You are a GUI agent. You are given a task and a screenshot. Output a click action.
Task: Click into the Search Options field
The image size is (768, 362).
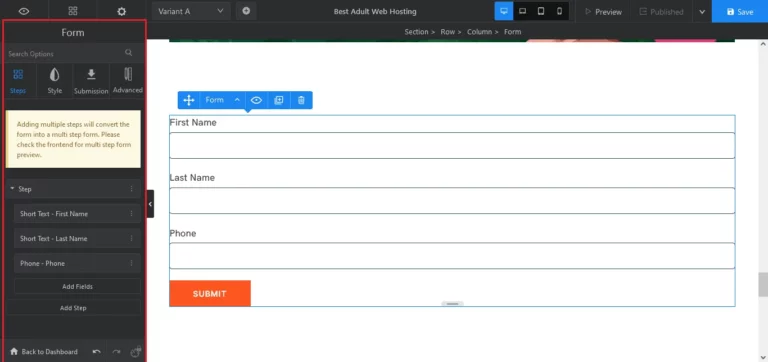pyautogui.click(x=64, y=53)
